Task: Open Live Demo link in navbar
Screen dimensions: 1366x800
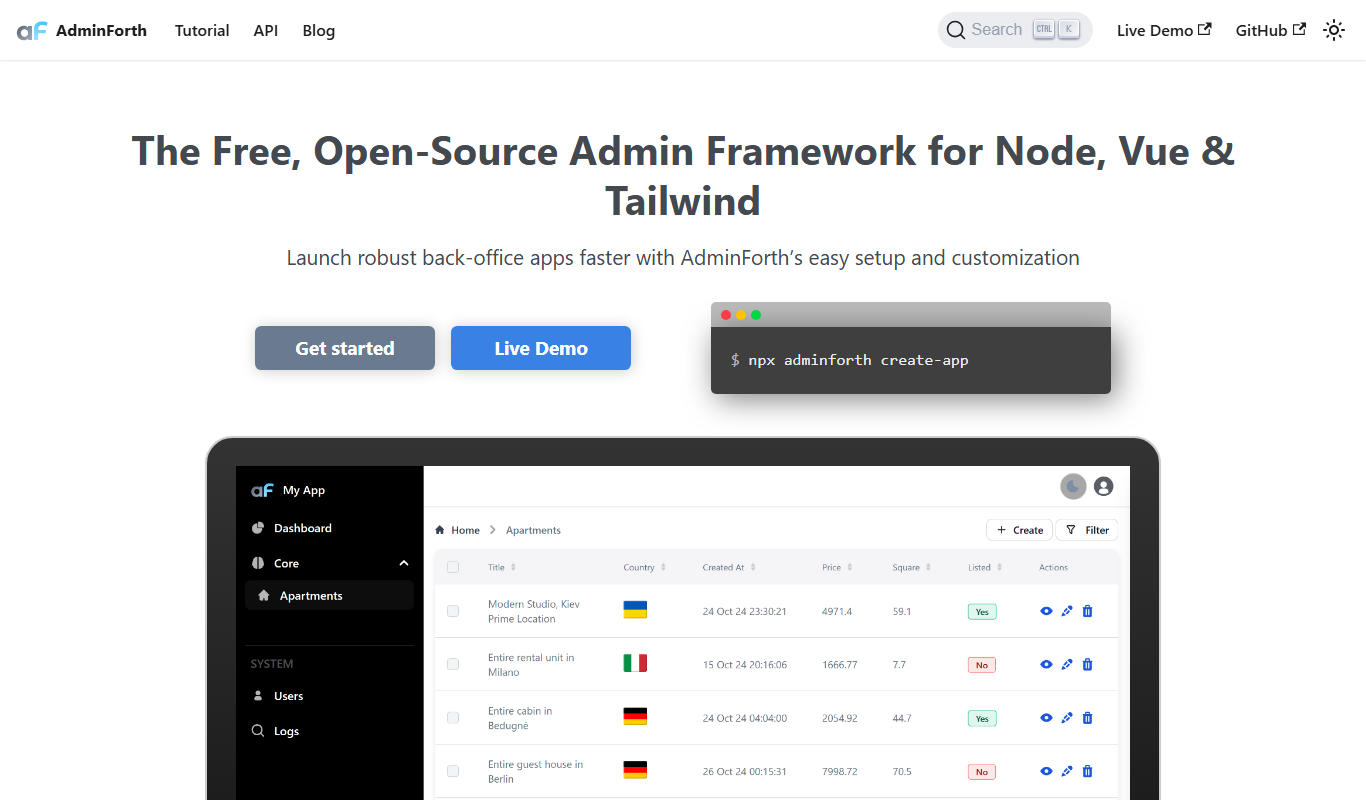Action: tap(1164, 30)
